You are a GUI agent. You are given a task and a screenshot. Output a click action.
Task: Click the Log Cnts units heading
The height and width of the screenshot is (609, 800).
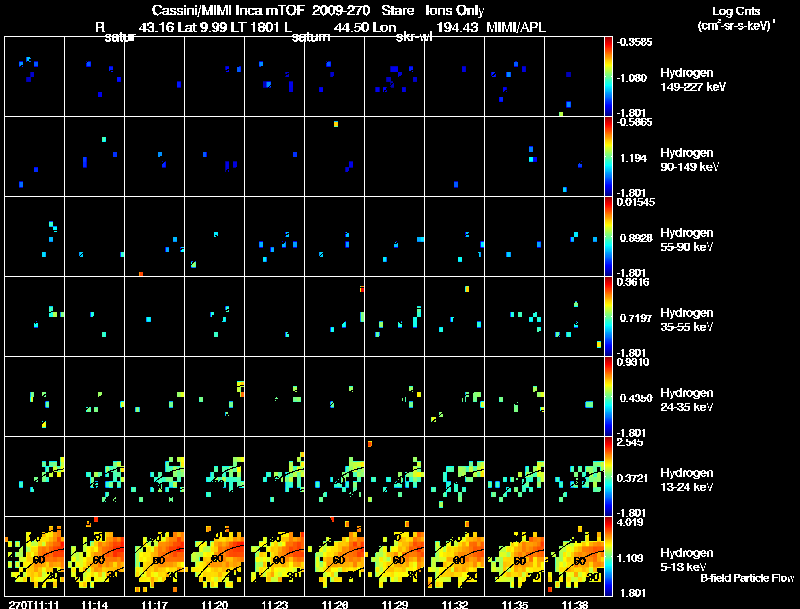click(x=736, y=11)
